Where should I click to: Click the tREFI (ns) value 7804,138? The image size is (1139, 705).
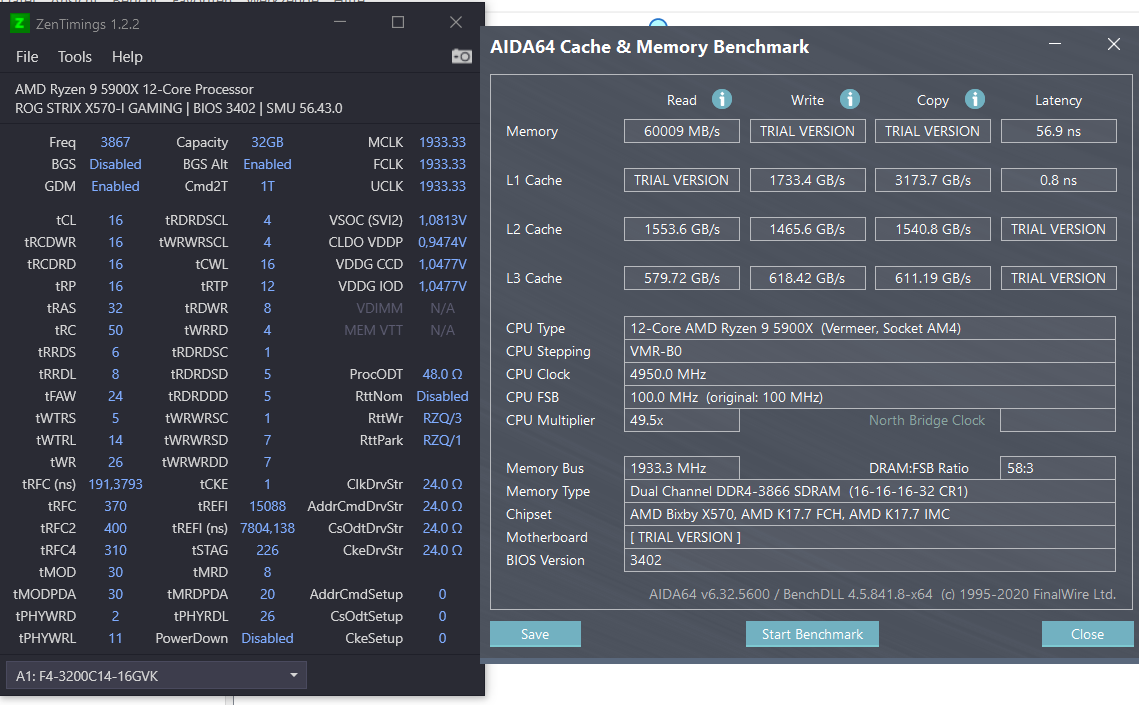pyautogui.click(x=267, y=529)
